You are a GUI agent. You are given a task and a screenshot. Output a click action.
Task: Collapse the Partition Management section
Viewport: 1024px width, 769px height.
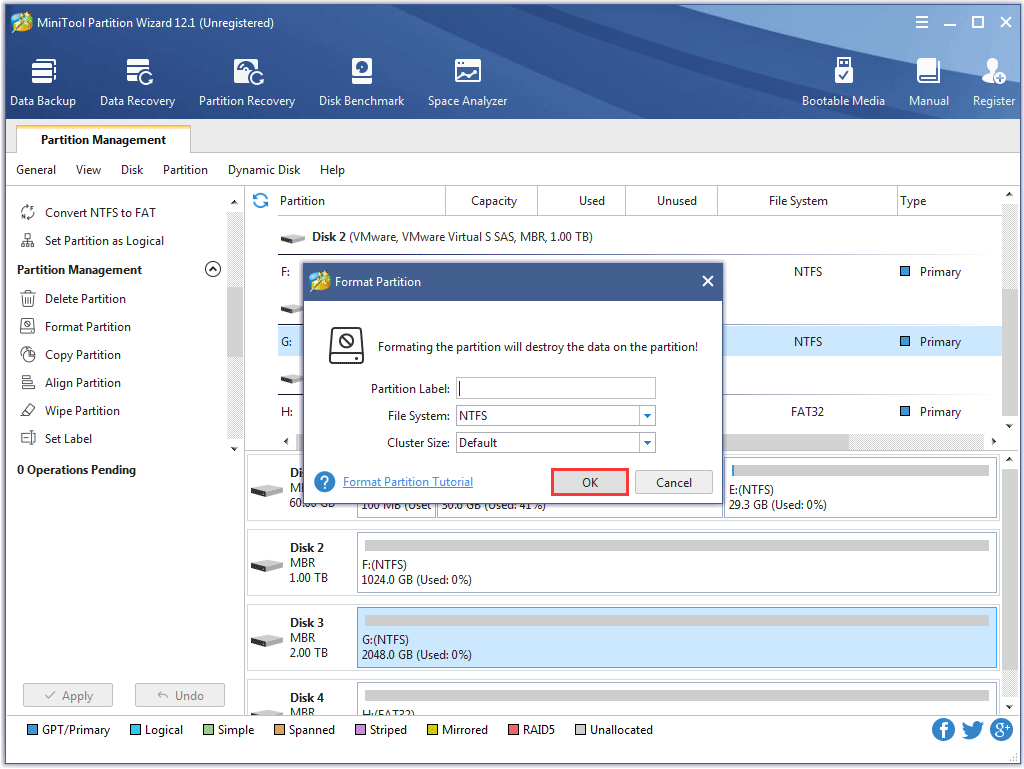click(213, 270)
